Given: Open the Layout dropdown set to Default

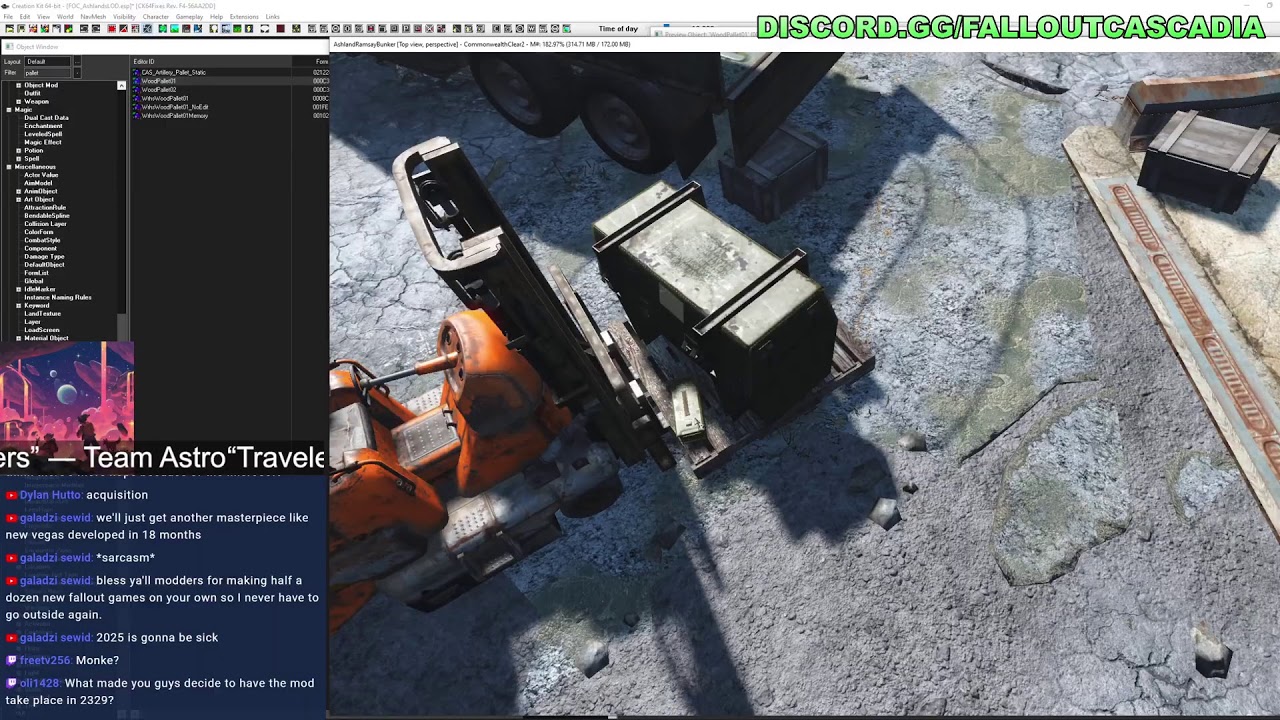Looking at the screenshot, I should [x=47, y=62].
